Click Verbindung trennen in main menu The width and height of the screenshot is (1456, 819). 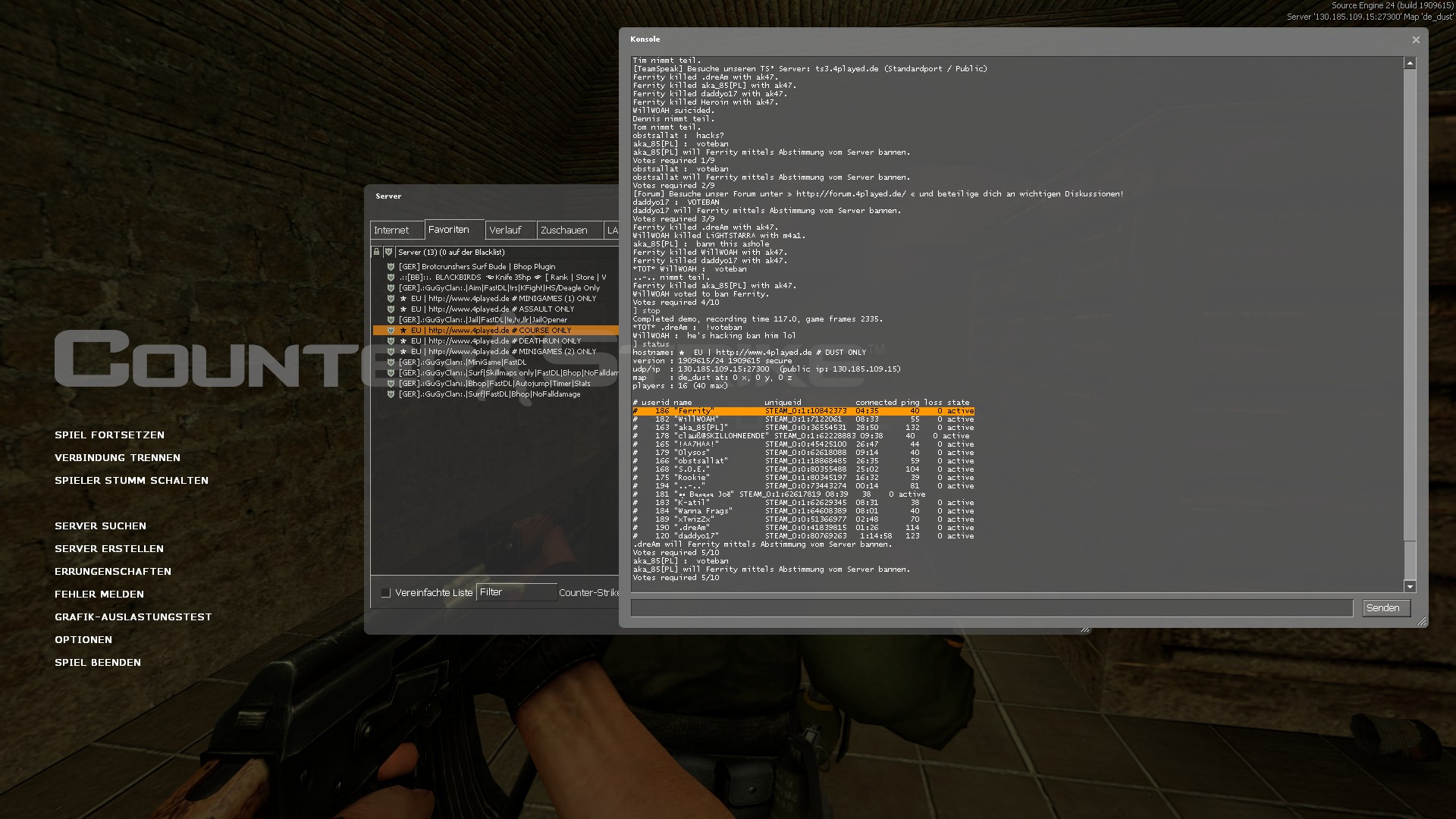point(118,458)
